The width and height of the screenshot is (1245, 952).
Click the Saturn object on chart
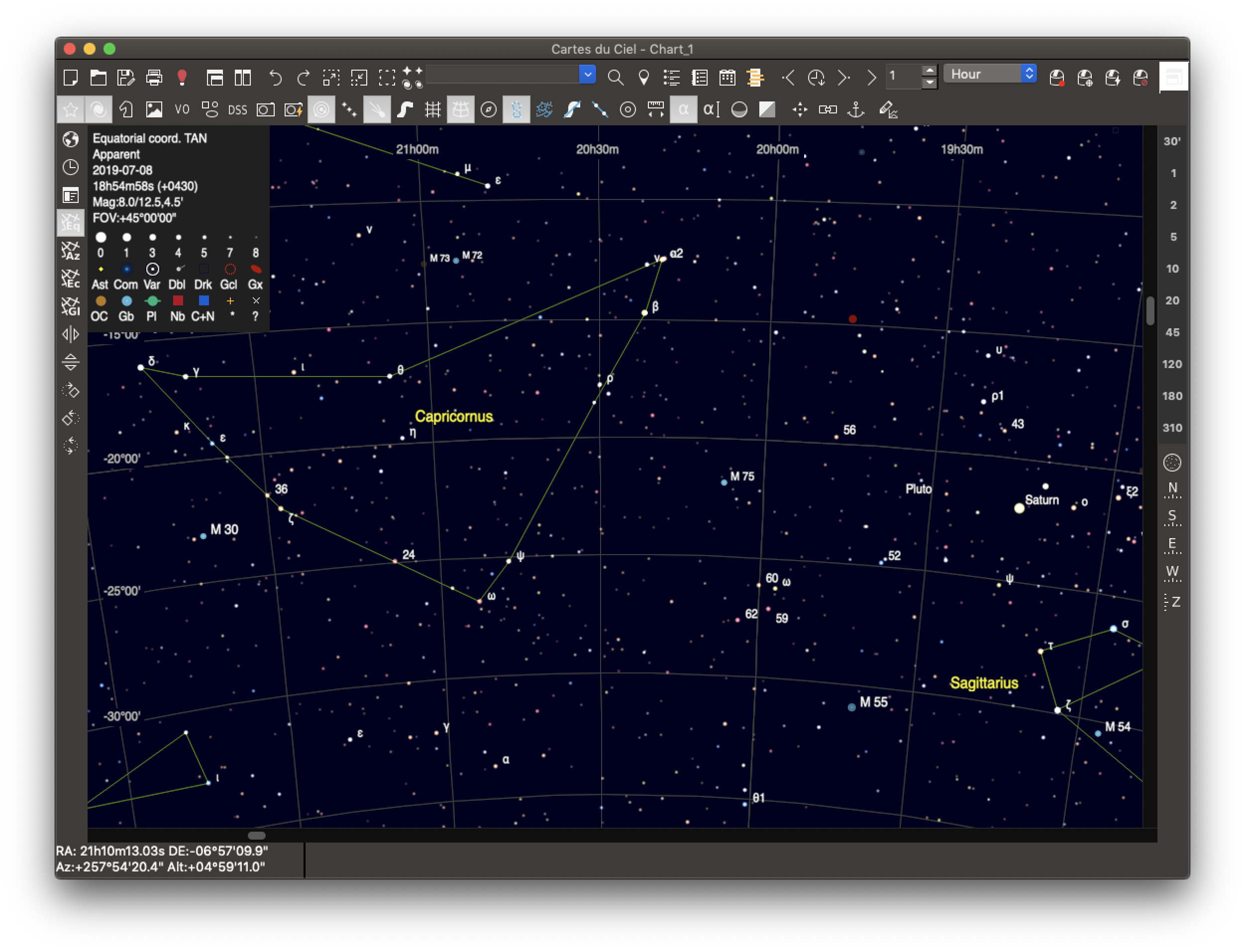click(1019, 508)
